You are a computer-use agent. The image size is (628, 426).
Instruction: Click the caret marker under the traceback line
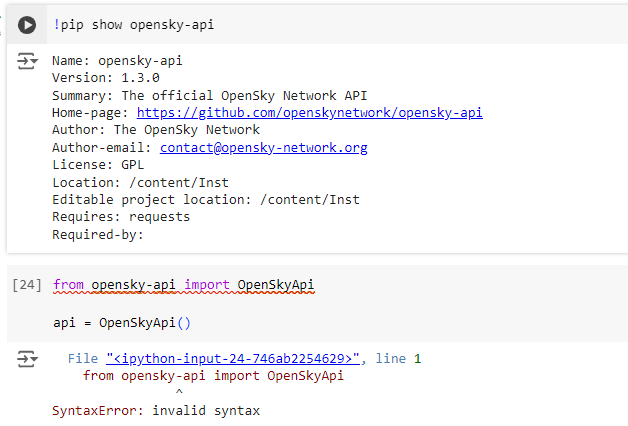tap(179, 392)
